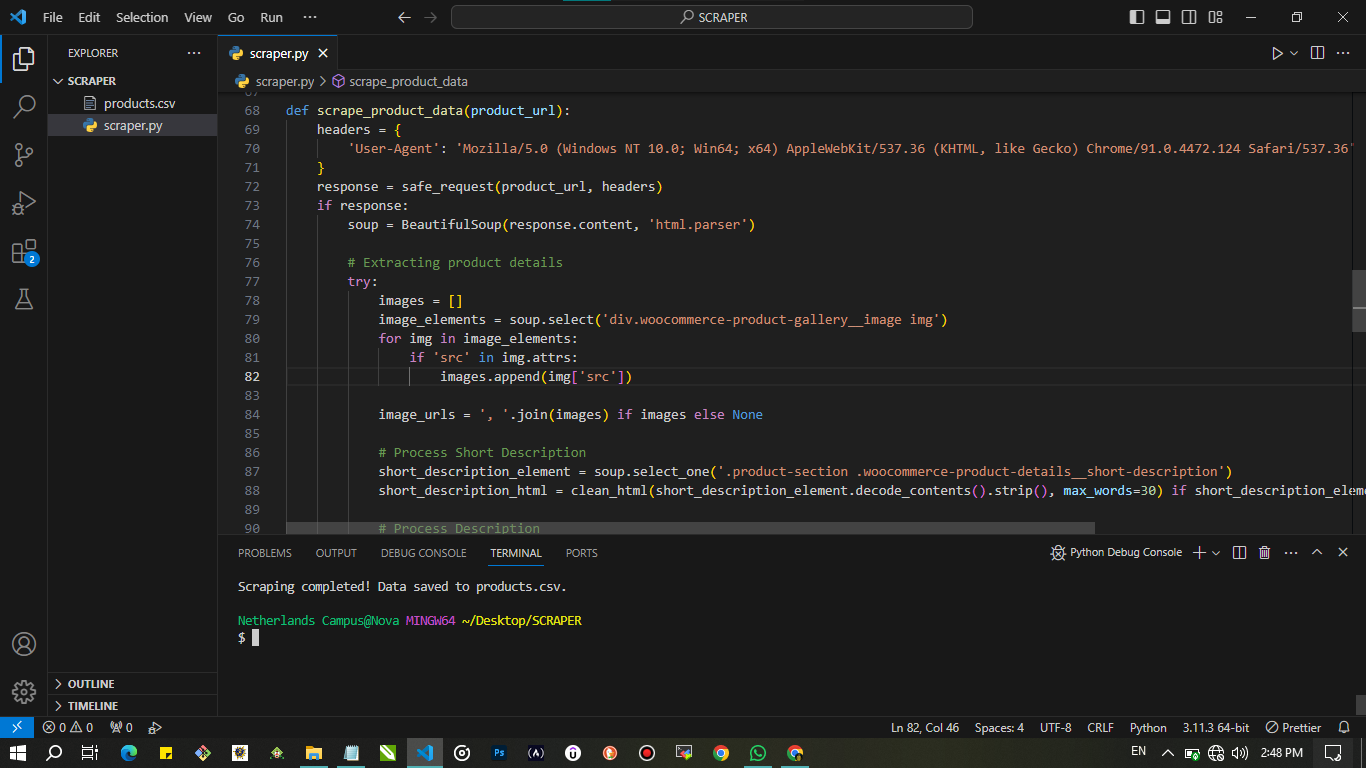Click the forwarded ports indicator in status bar
1366x768 pixels.
click(x=121, y=727)
